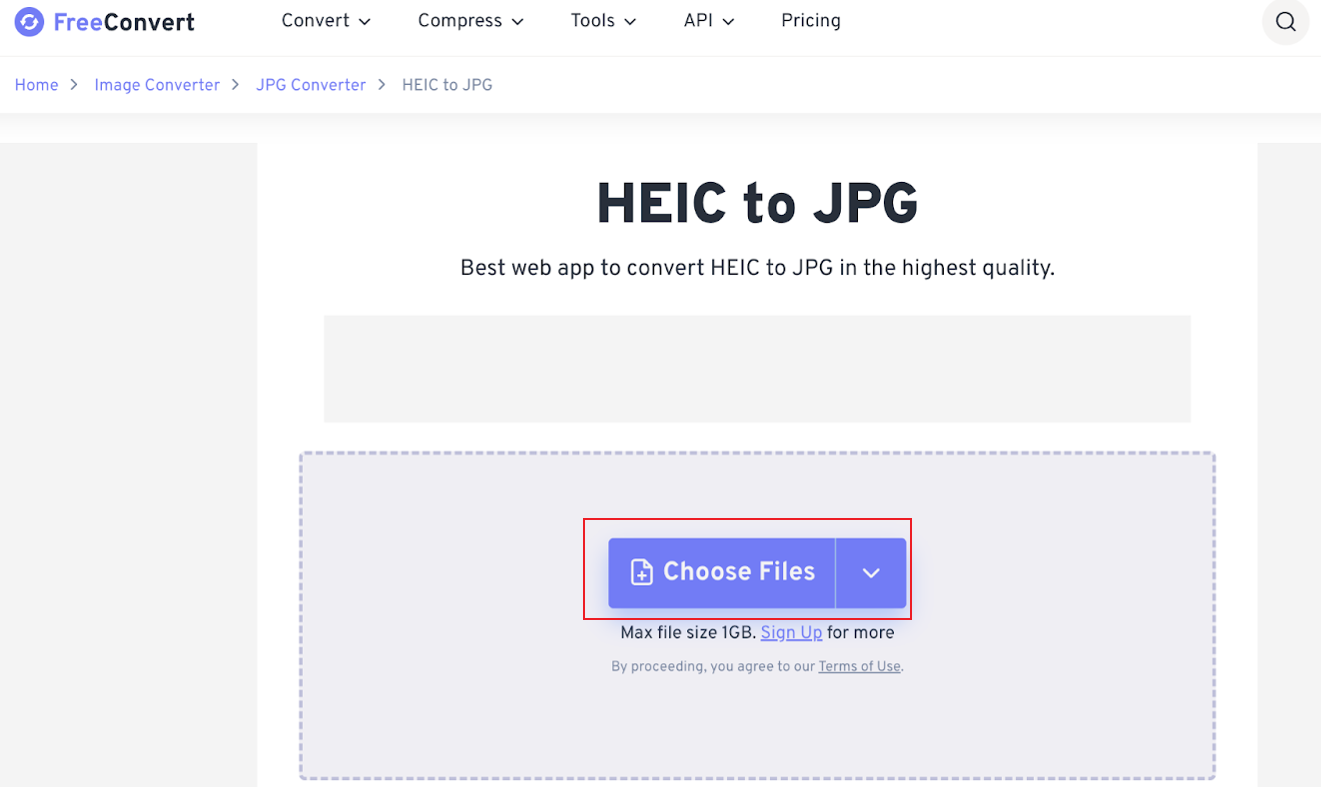Click the file-plus icon inside Choose Files
This screenshot has width=1321, height=787.
(x=640, y=571)
